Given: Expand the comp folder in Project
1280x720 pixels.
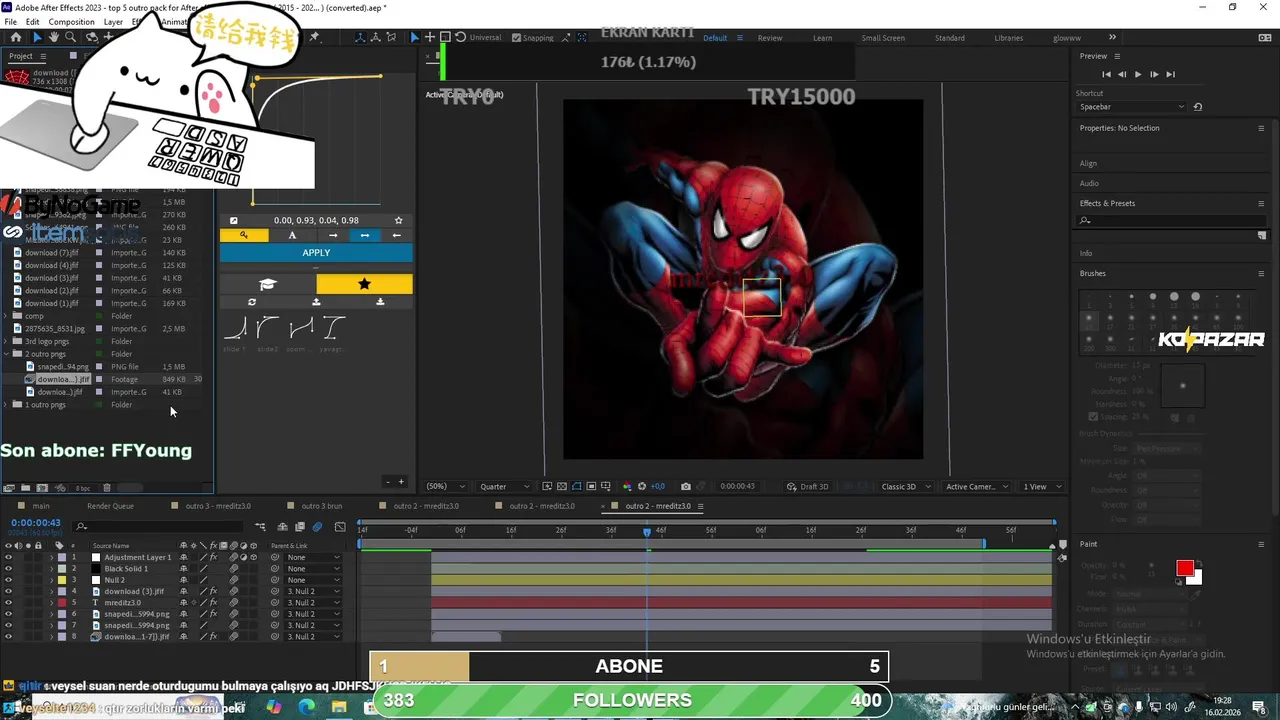Looking at the screenshot, I should 7,316.
